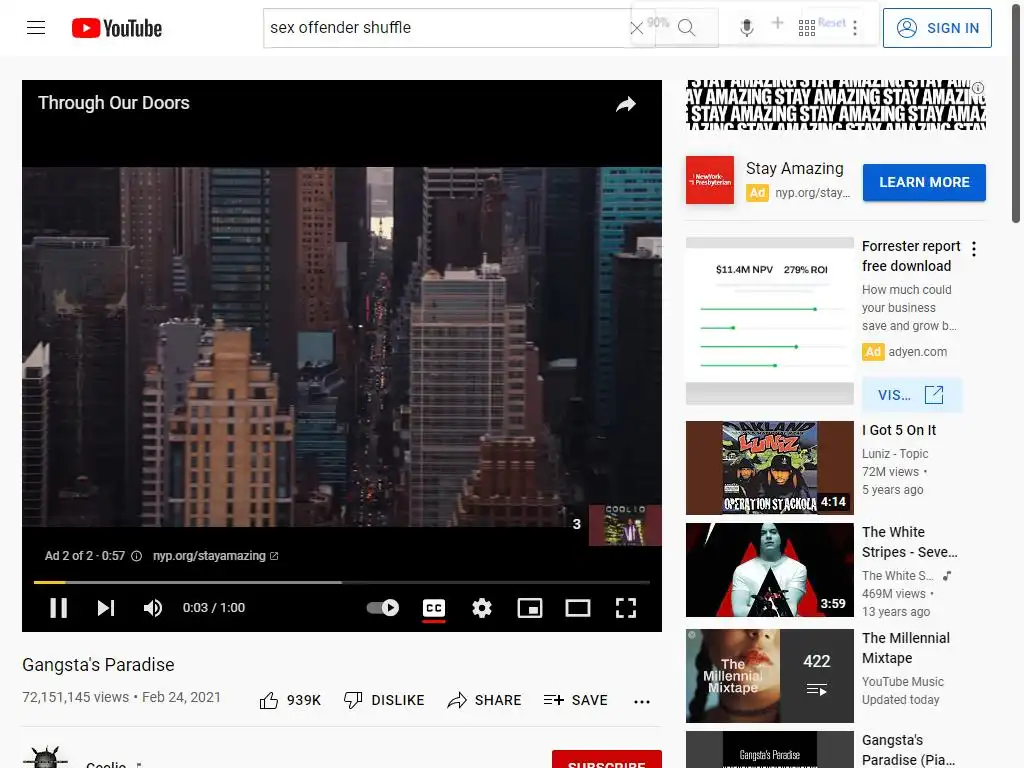This screenshot has width=1024, height=768.
Task: Like the video with thumbs up
Action: click(x=290, y=700)
